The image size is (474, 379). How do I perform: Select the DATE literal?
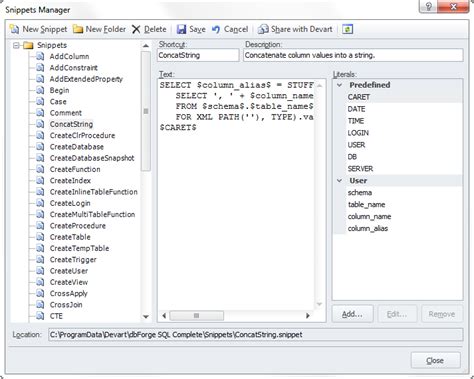click(356, 109)
